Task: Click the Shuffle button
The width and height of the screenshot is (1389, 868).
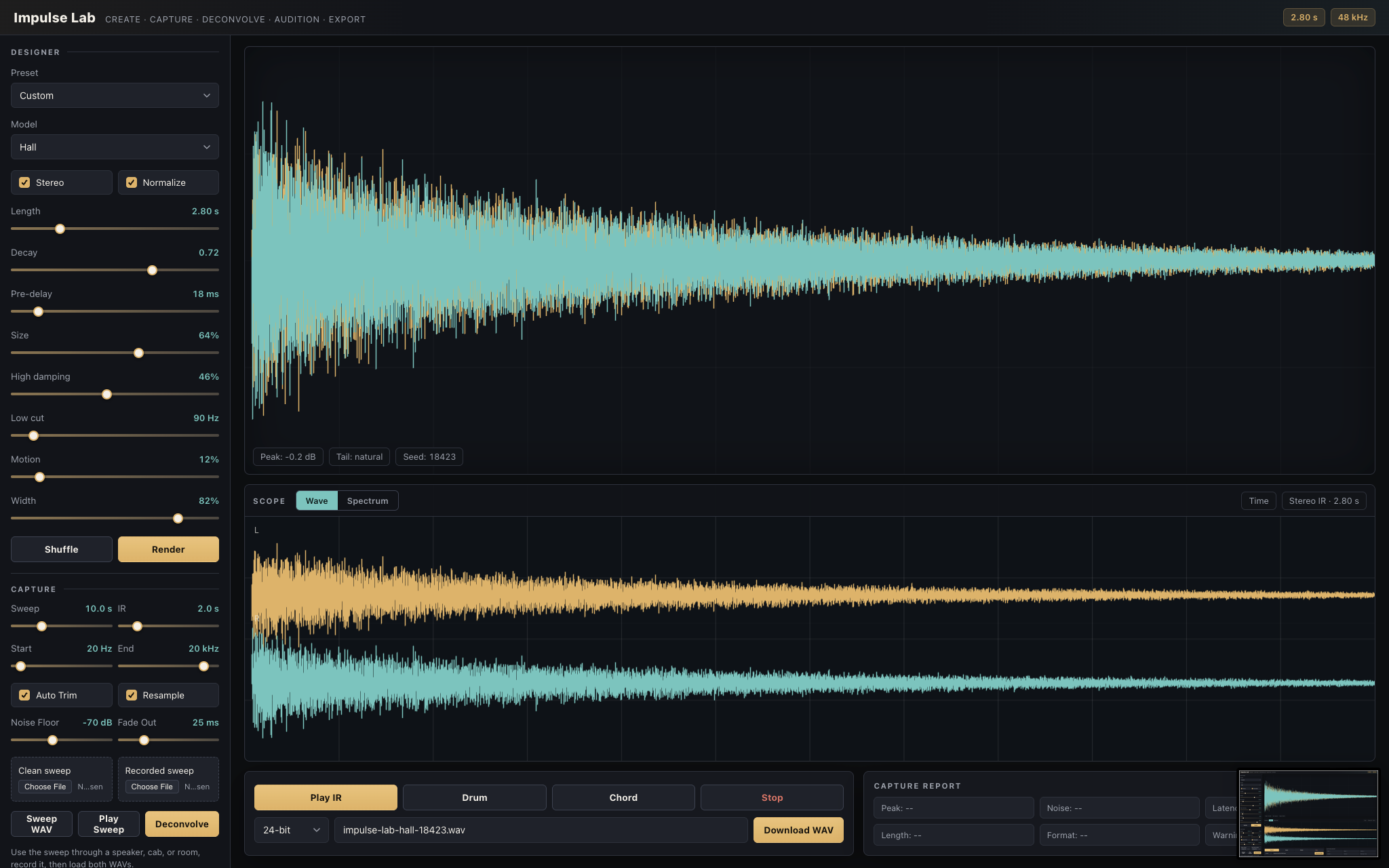Action: coord(62,549)
